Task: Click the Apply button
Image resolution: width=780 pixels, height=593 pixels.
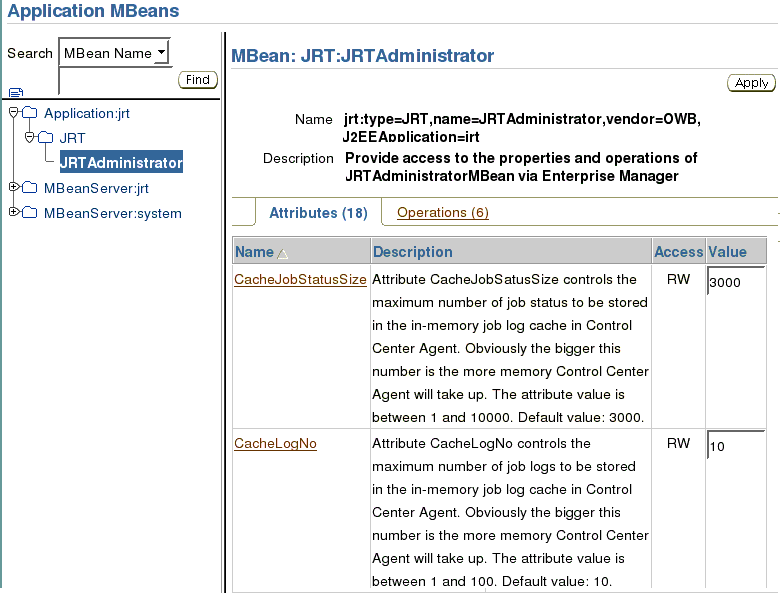Action: (751, 83)
